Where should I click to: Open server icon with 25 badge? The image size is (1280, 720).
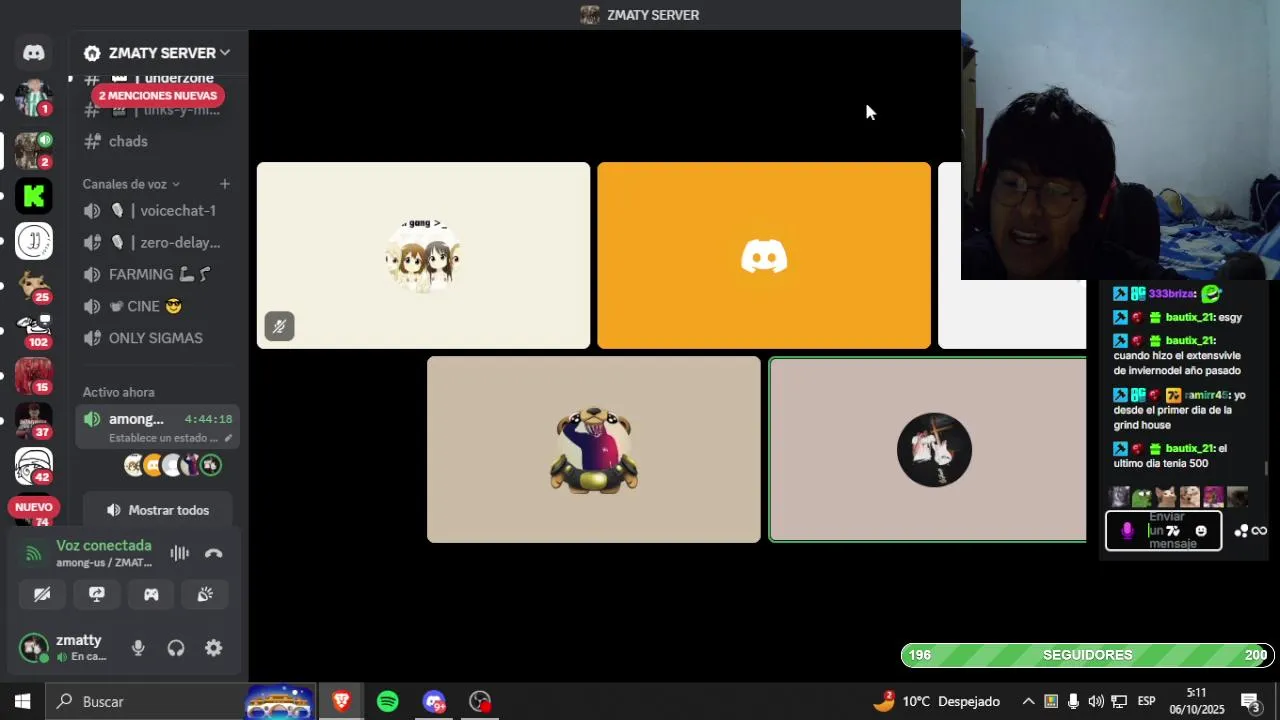34,286
